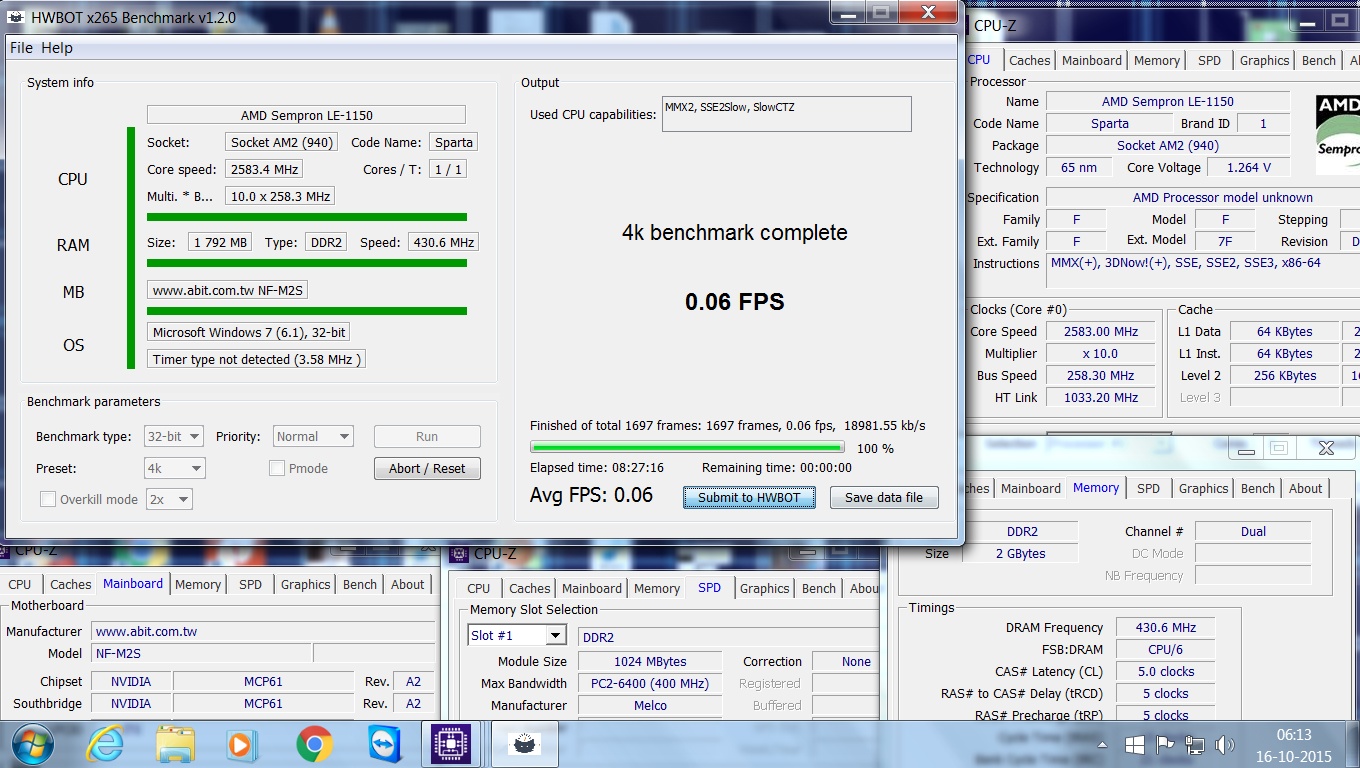Launch Google Chrome from the taskbar
The width and height of the screenshot is (1360, 768).
tap(314, 745)
